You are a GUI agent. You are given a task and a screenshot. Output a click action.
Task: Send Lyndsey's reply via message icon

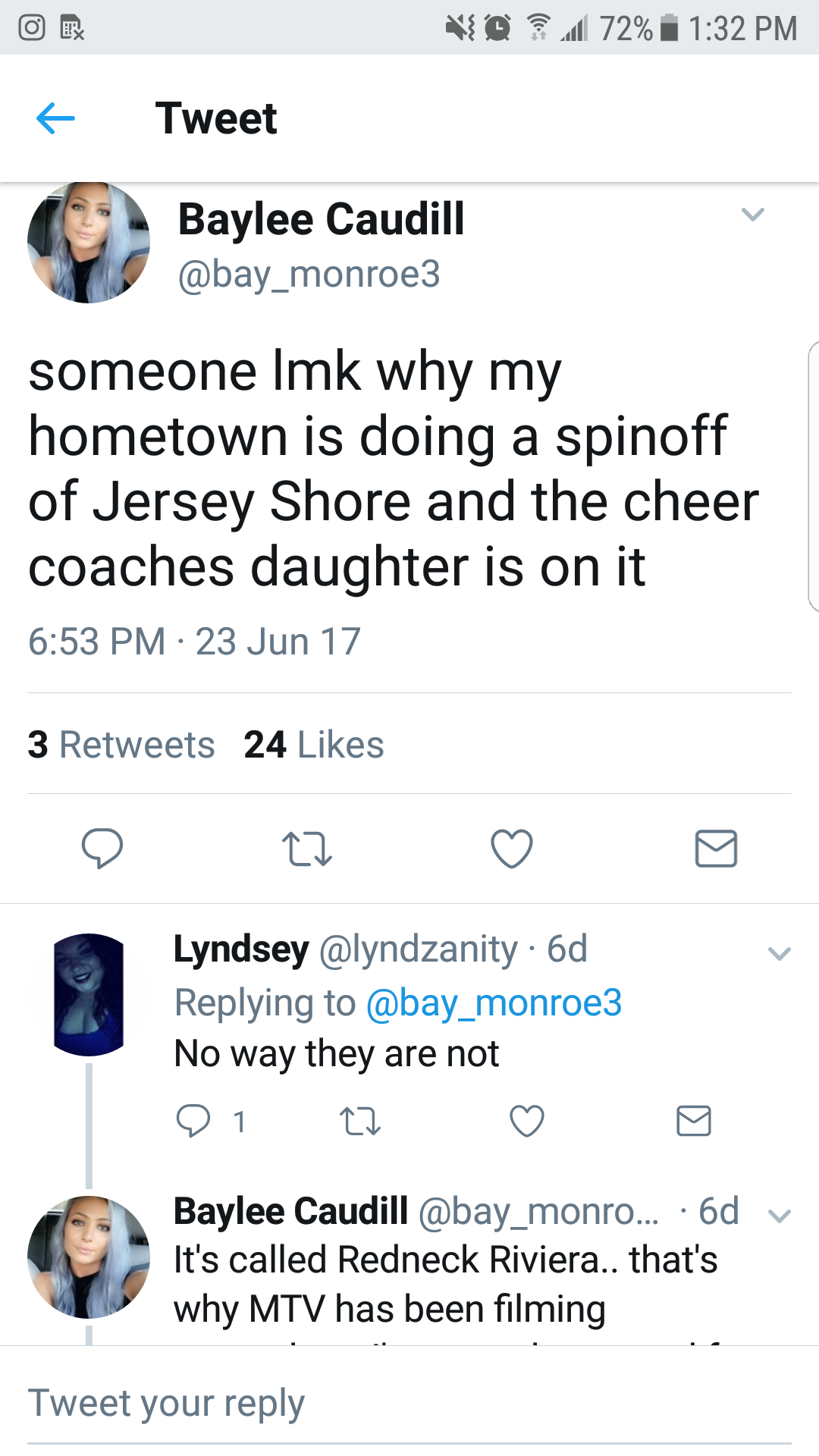coord(694,1121)
